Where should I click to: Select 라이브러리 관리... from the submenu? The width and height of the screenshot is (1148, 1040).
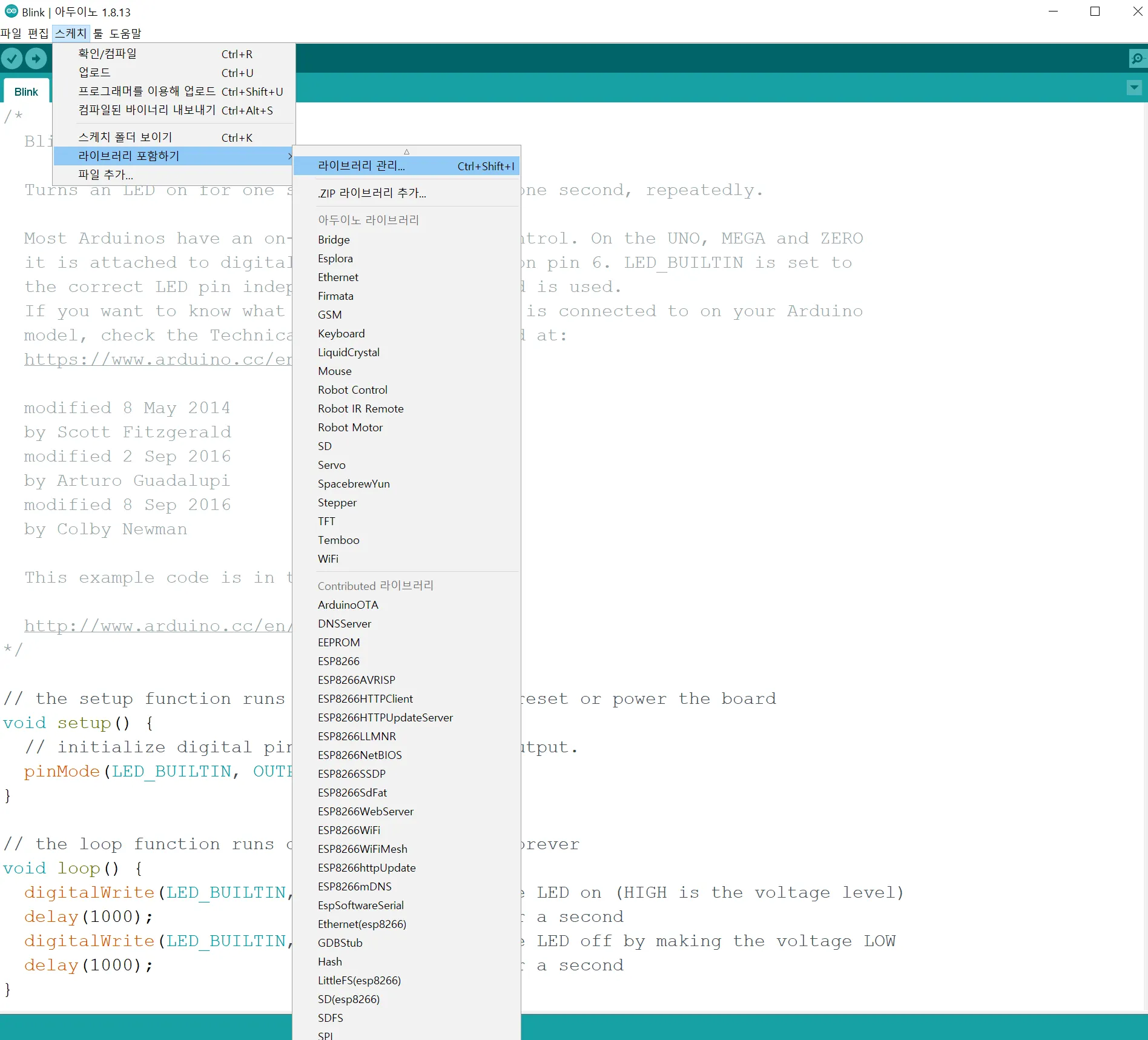point(361,166)
